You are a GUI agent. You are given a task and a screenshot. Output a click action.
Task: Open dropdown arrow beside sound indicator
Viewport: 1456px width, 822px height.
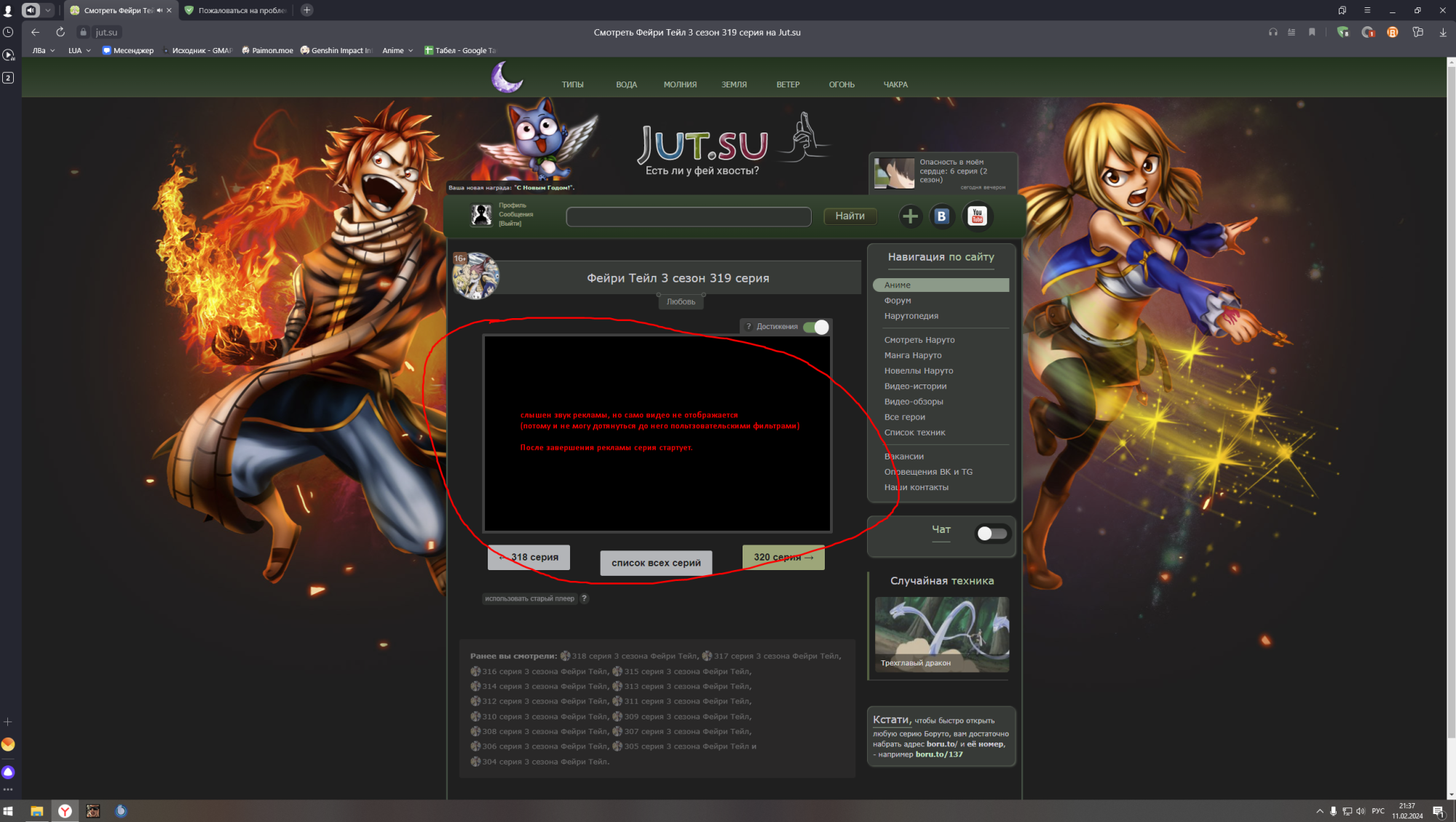click(x=48, y=10)
